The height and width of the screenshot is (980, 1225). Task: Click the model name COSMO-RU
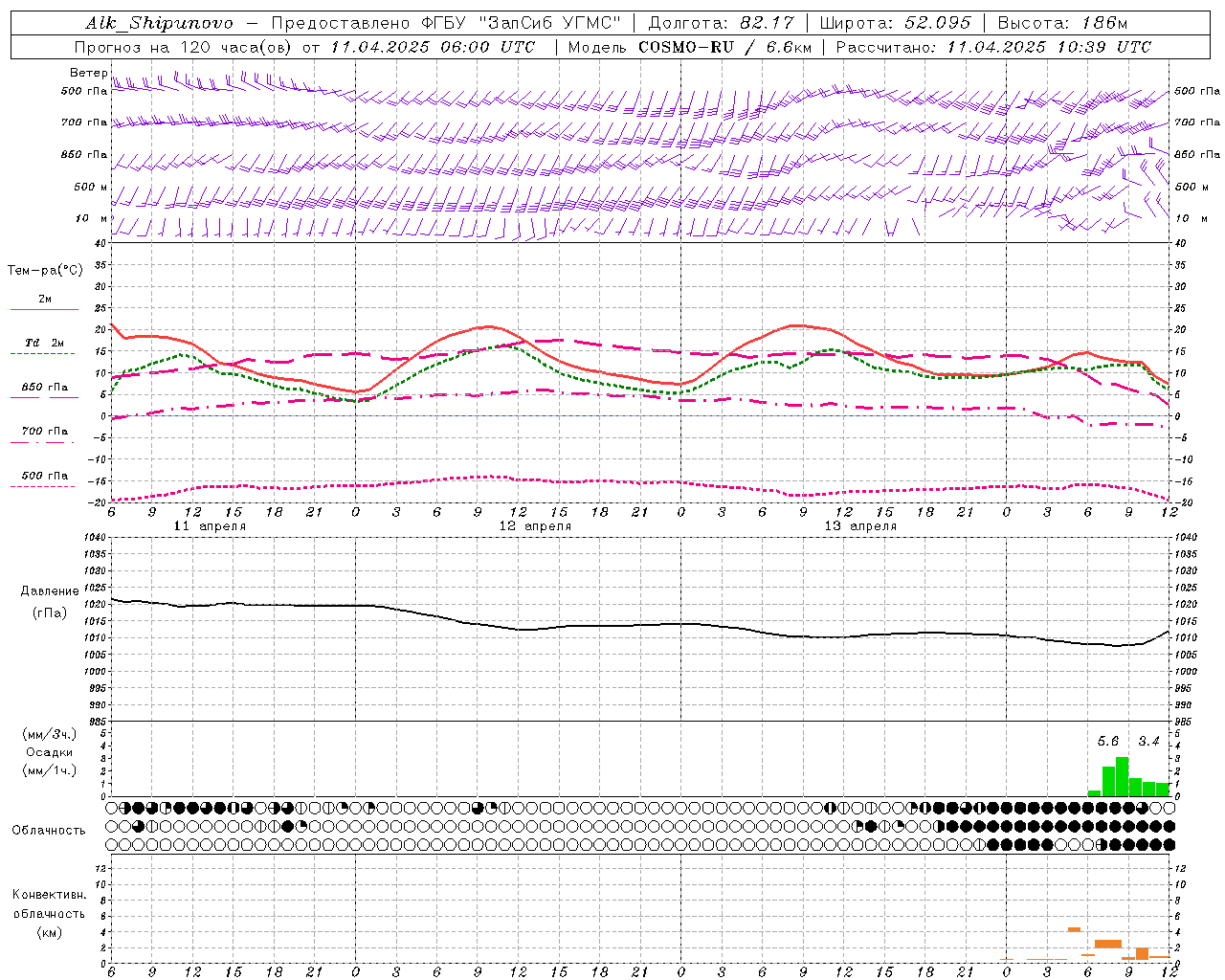click(x=685, y=47)
